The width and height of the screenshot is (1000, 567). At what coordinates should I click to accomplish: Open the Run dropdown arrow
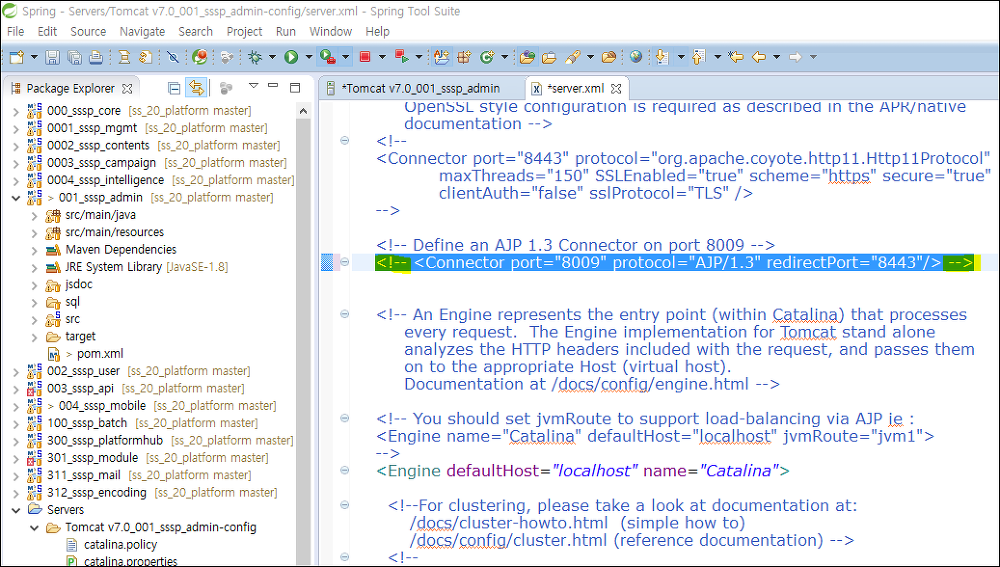tap(309, 57)
